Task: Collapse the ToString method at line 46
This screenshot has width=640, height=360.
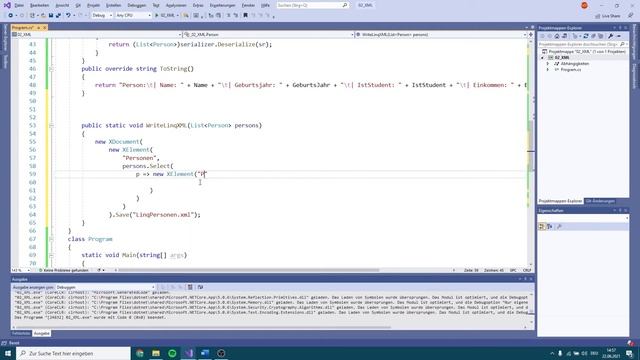Action: pyautogui.click(x=51, y=69)
